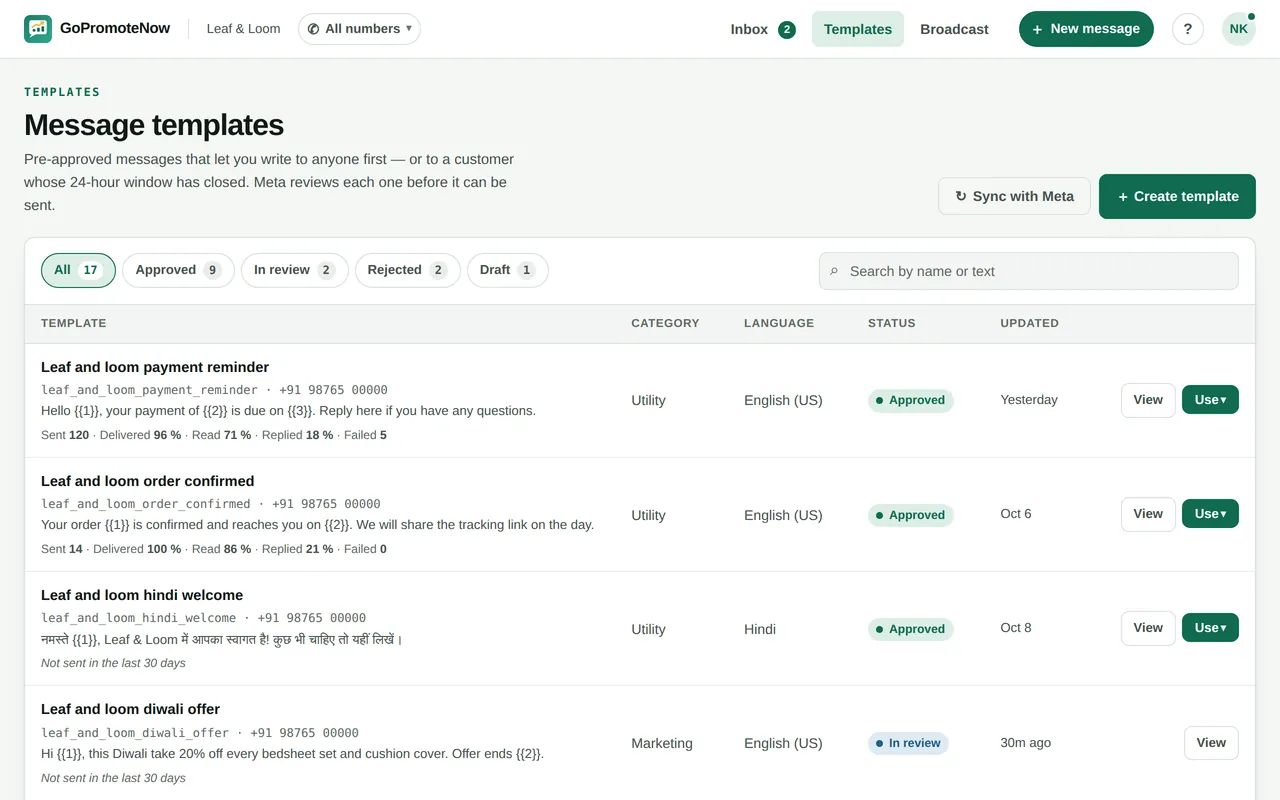Screen dimensions: 1280x800
Task: Click the 'Leaf and loom order confirmed' title
Action: (x=148, y=481)
